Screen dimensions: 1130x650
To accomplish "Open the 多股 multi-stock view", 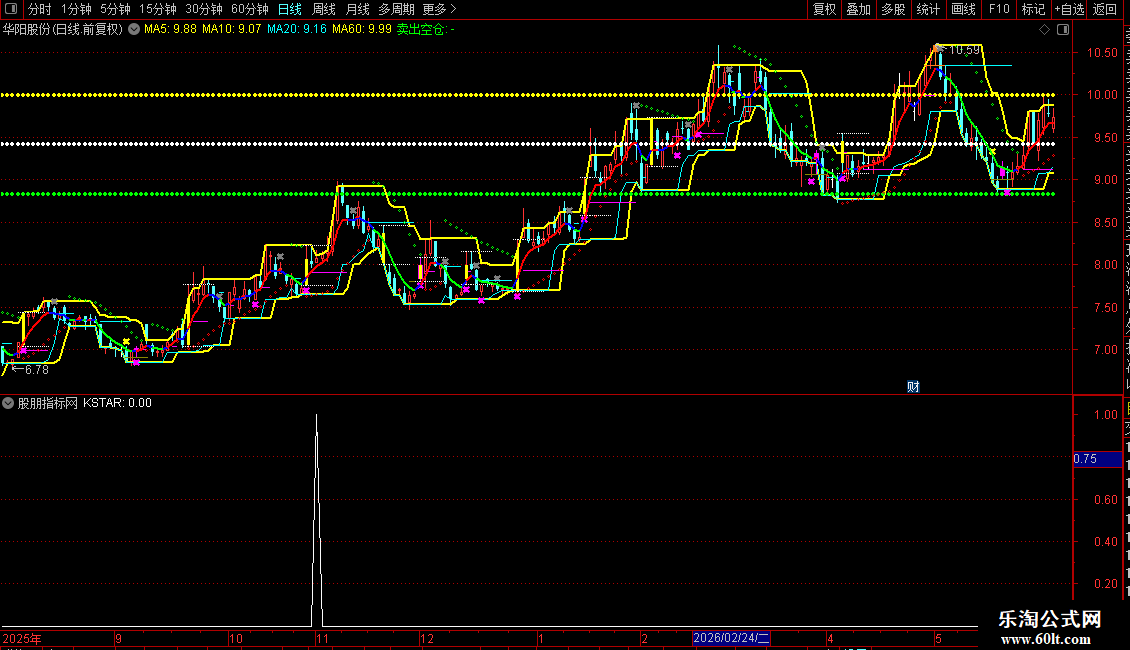I will pos(893,9).
